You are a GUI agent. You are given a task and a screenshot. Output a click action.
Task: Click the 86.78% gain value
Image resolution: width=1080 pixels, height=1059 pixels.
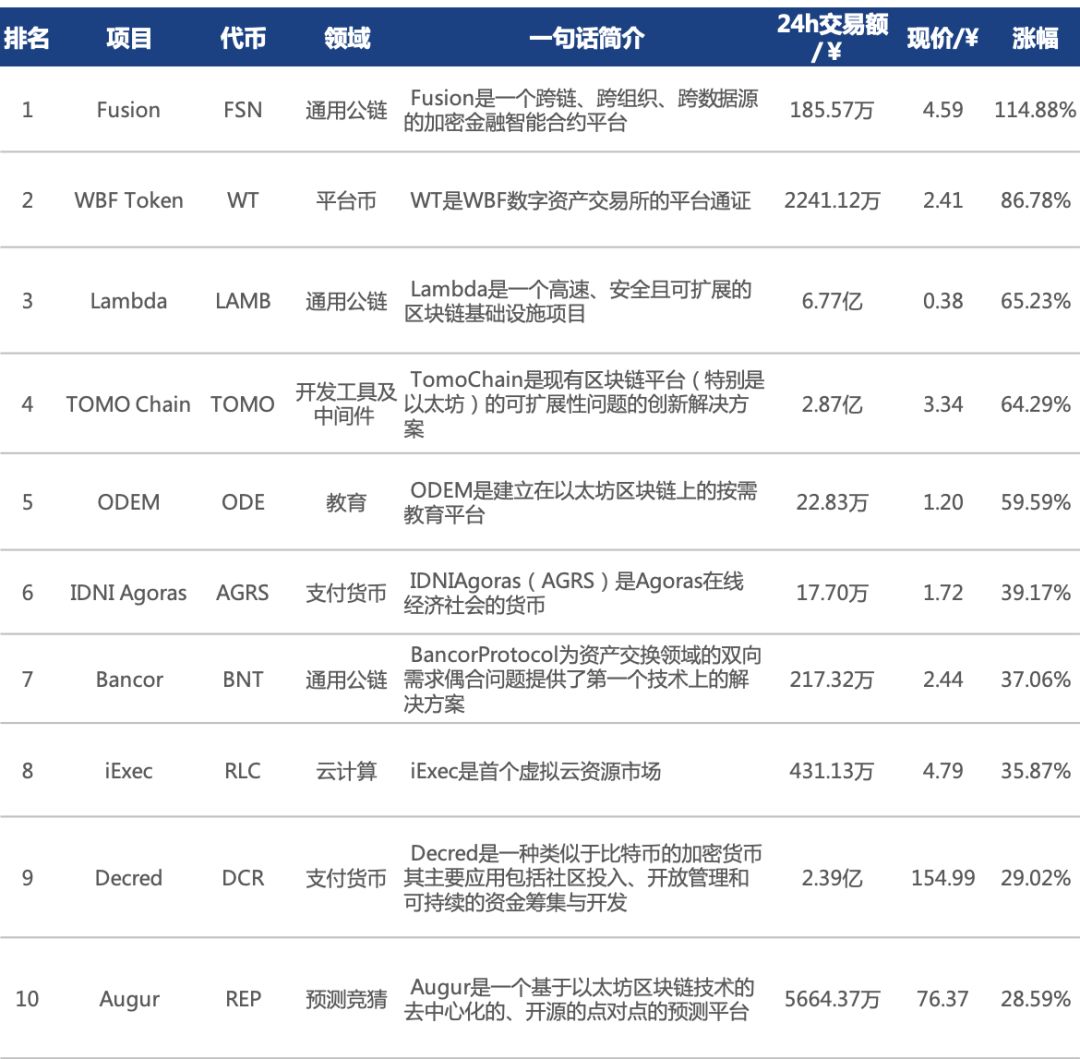click(1035, 200)
